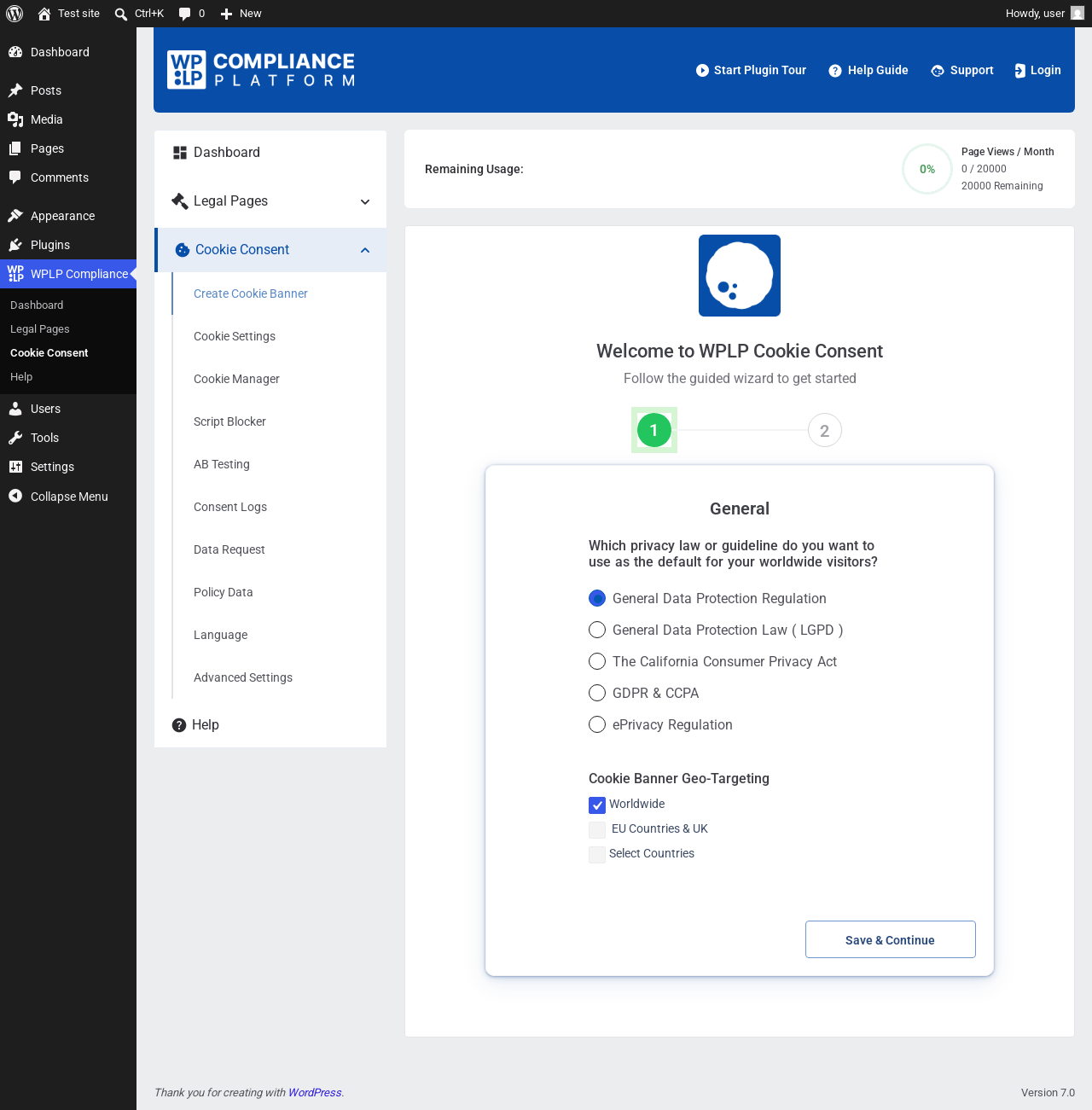Viewport: 1092px width, 1110px height.
Task: Open Help under WPLP Compliance submenu
Action: coord(21,377)
